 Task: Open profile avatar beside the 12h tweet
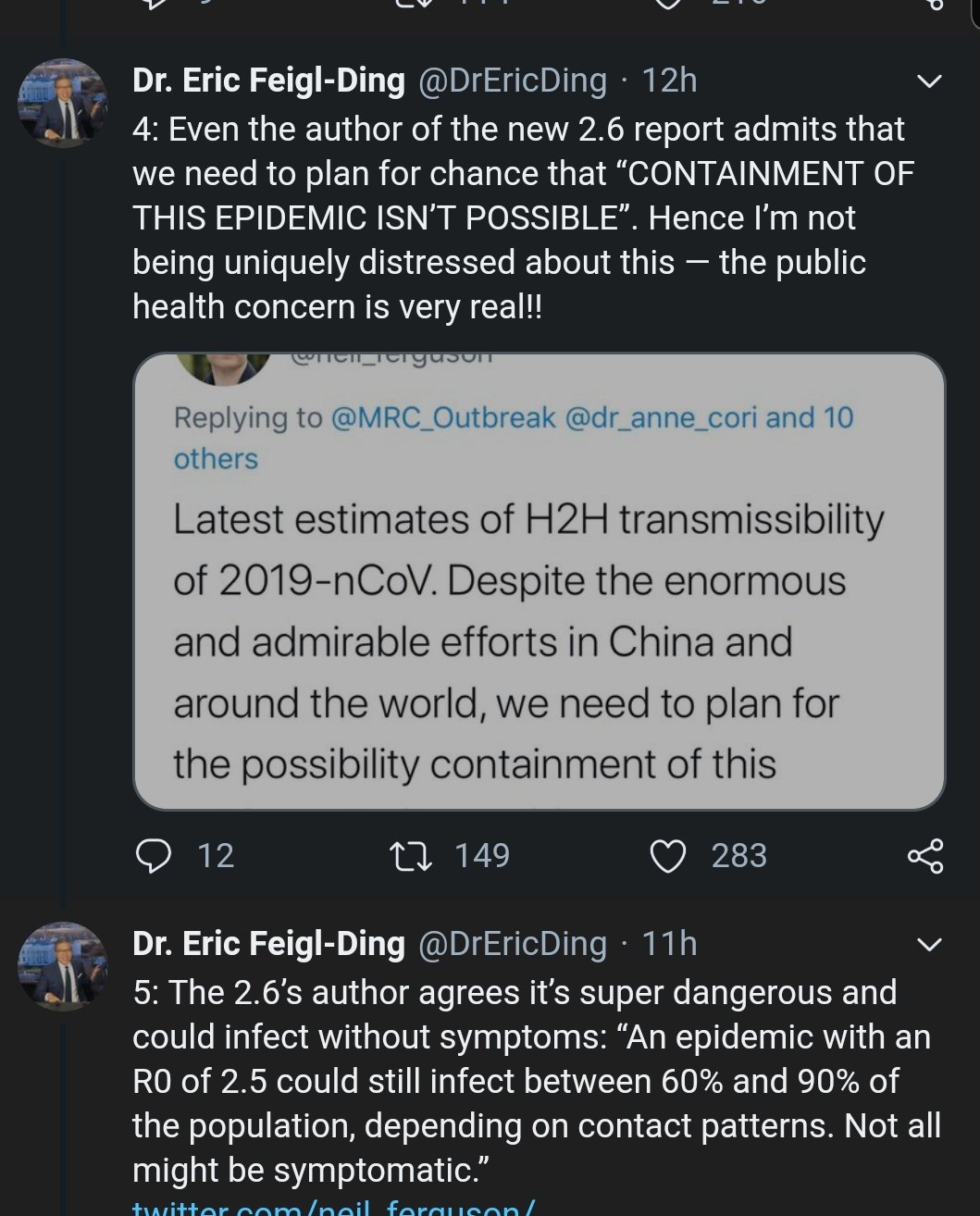pos(63,102)
